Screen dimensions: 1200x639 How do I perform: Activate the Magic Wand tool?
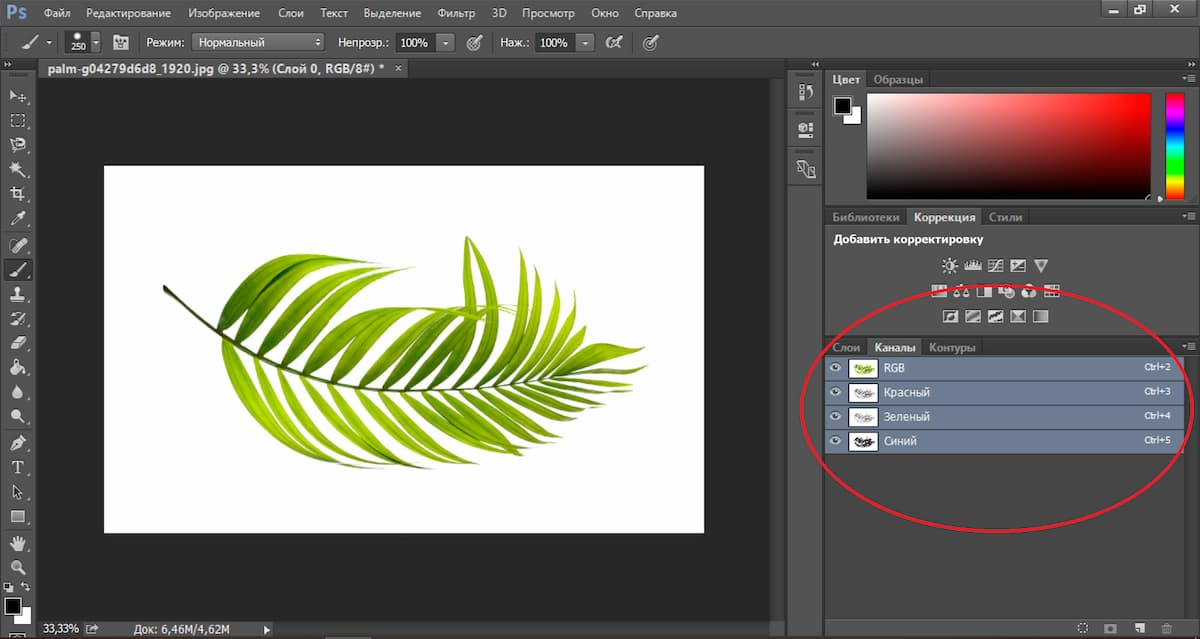click(x=18, y=170)
